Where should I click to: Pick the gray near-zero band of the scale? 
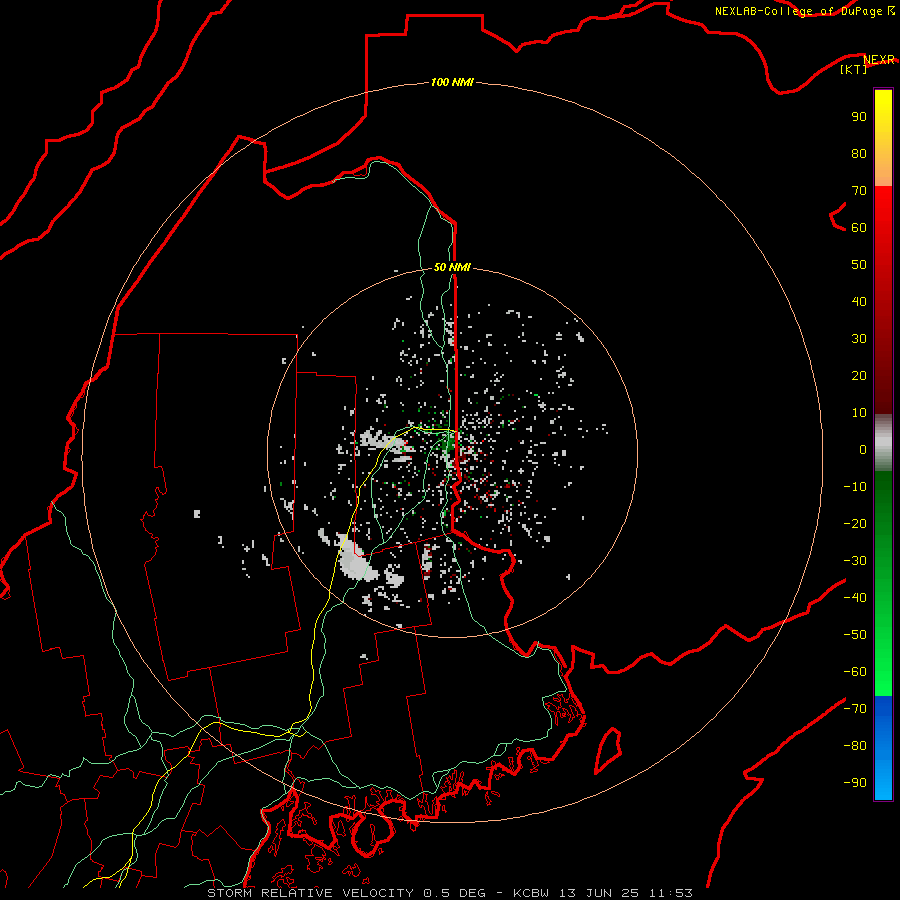[883, 443]
